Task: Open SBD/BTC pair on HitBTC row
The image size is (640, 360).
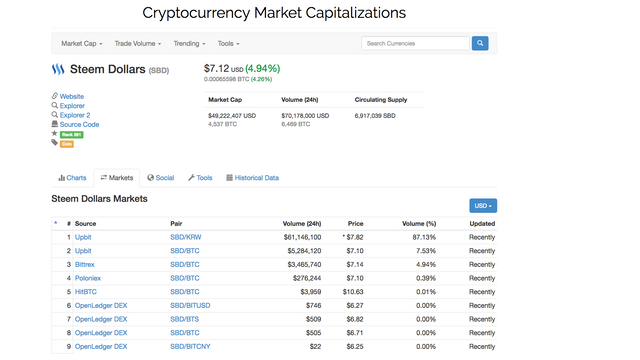Action: point(185,292)
